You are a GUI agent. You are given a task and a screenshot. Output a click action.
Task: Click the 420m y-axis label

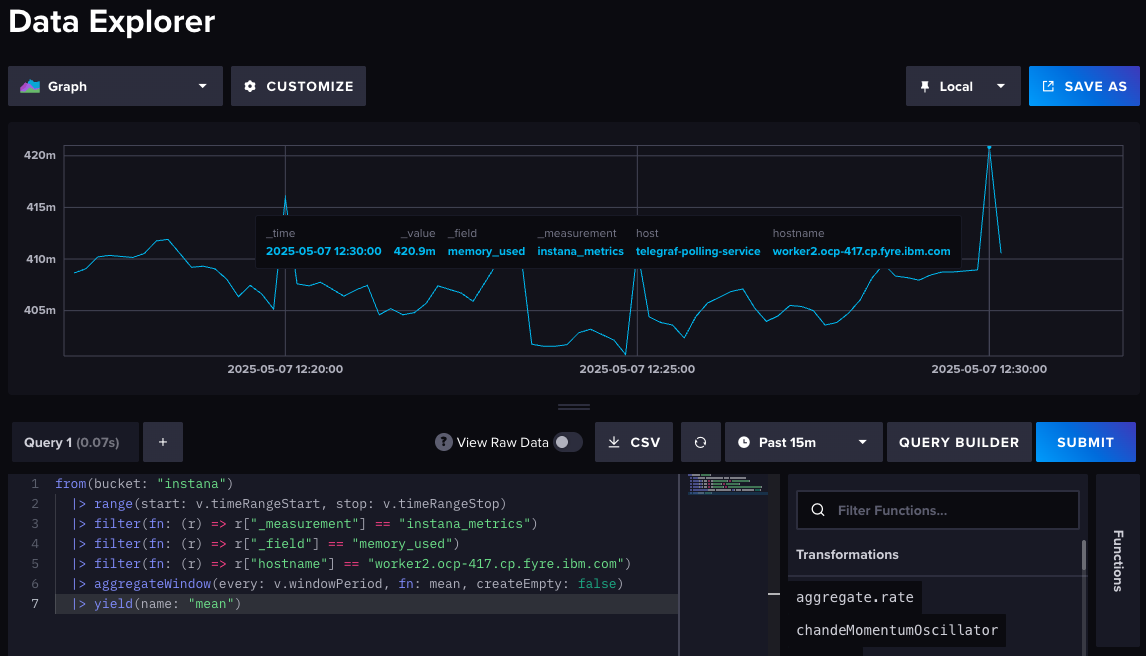tap(39, 155)
